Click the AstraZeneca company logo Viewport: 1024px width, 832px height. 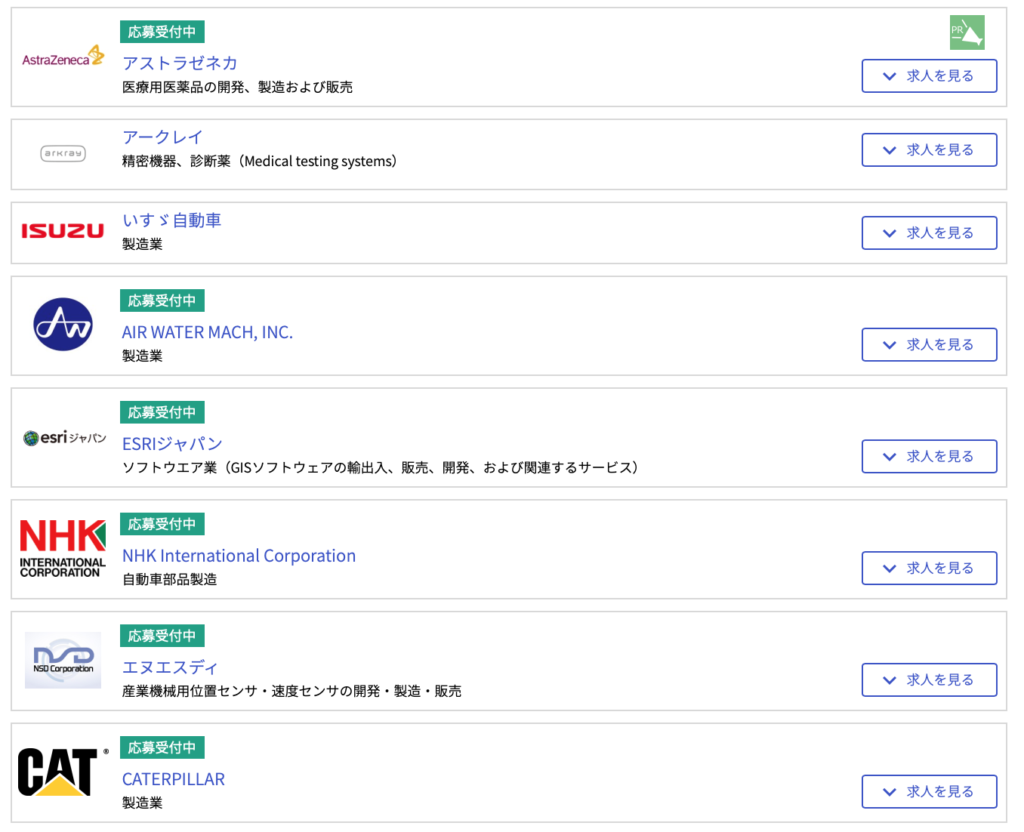tap(63, 57)
